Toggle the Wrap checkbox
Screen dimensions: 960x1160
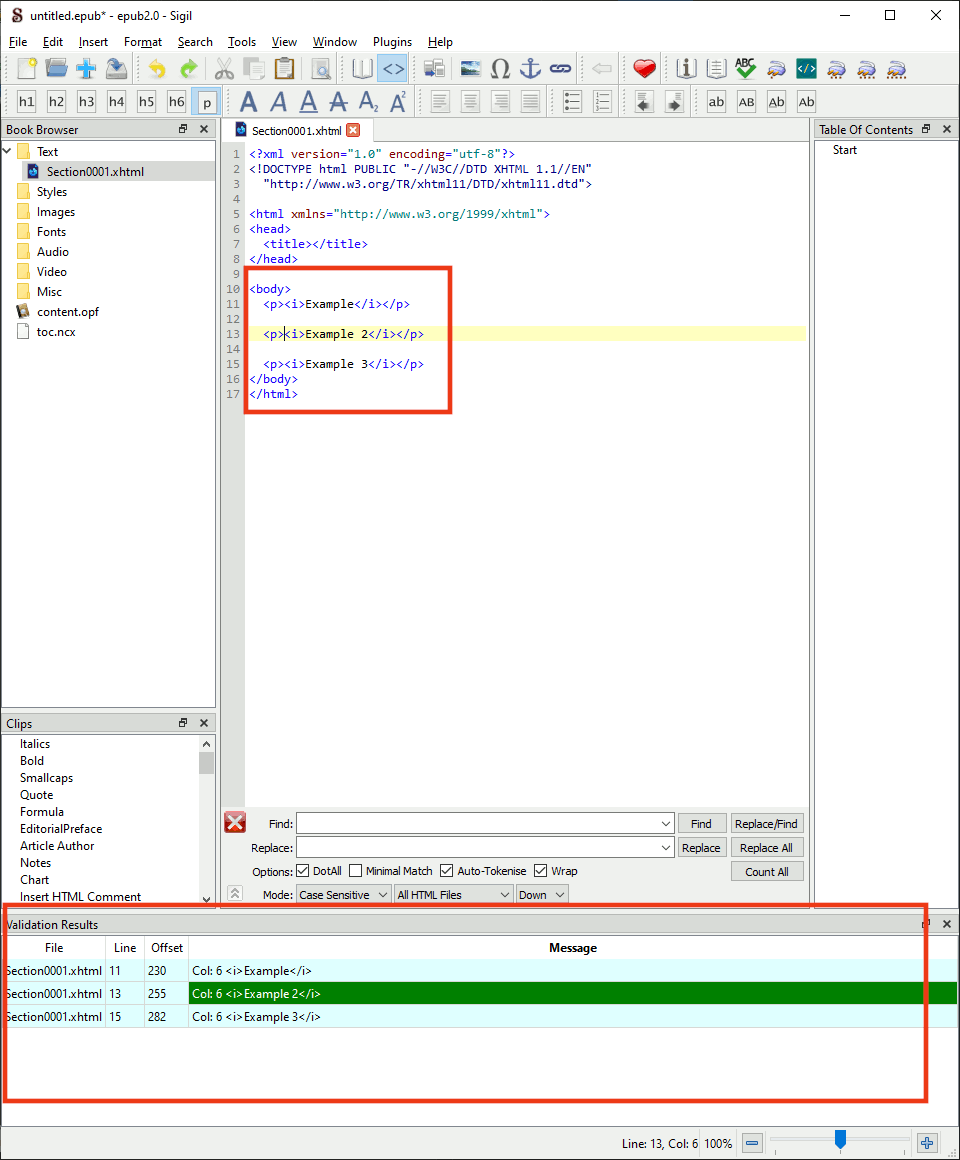point(541,871)
